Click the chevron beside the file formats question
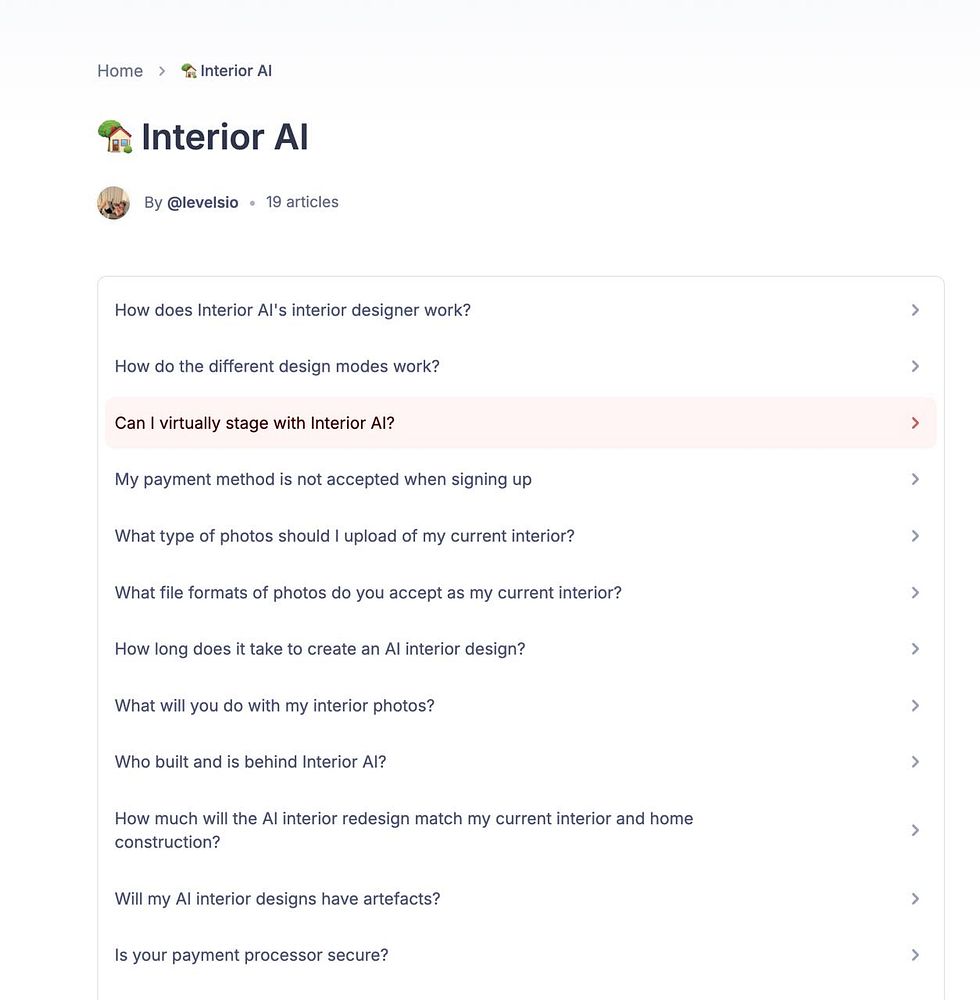 pyautogui.click(x=915, y=592)
